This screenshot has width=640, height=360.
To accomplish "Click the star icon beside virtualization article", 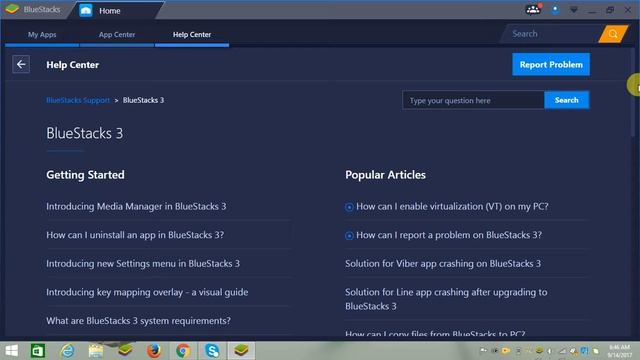I will (349, 207).
